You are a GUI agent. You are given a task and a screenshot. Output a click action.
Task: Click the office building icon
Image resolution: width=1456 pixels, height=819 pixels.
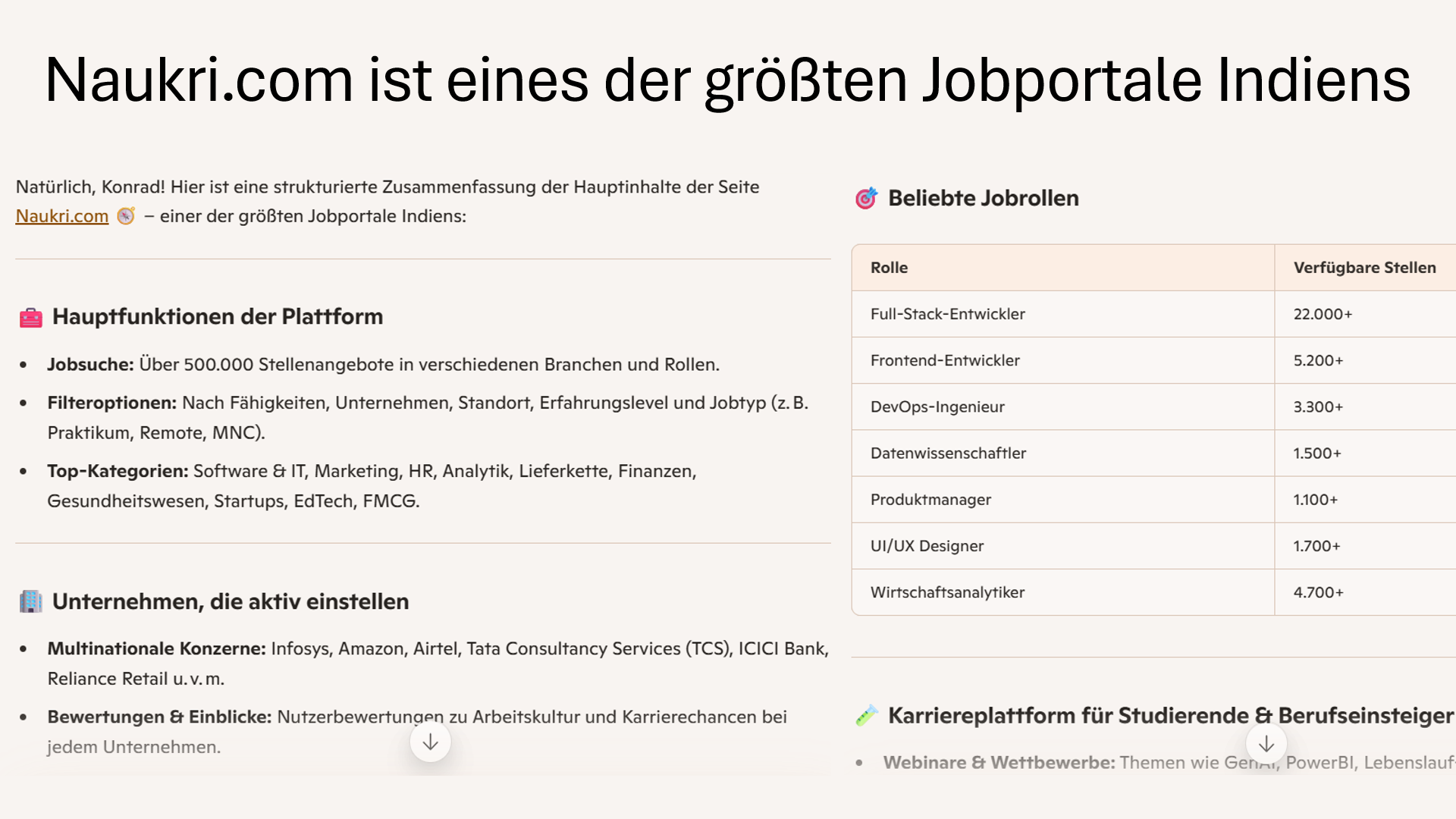31,601
